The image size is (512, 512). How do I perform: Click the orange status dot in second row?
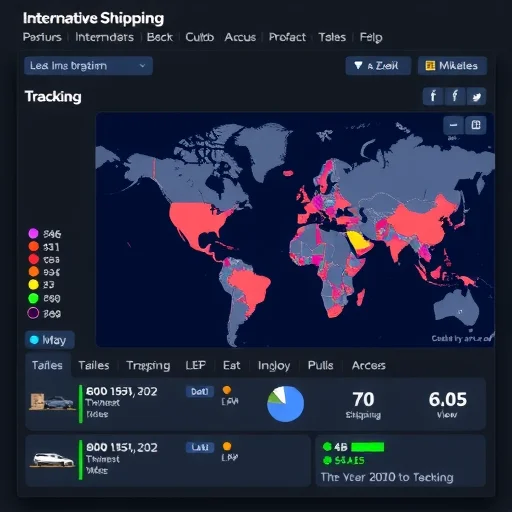(x=227, y=446)
